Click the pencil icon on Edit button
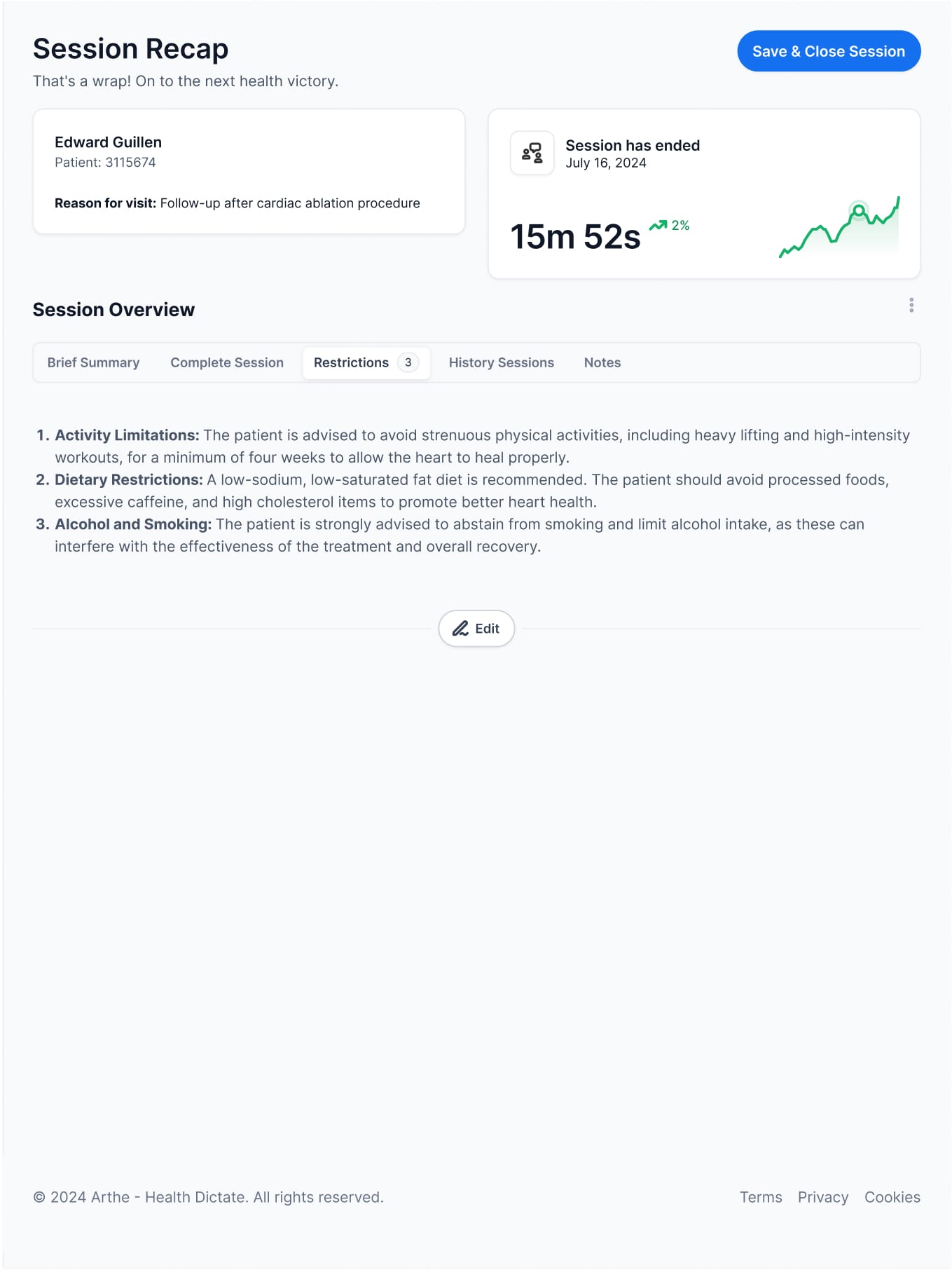 [x=460, y=629]
